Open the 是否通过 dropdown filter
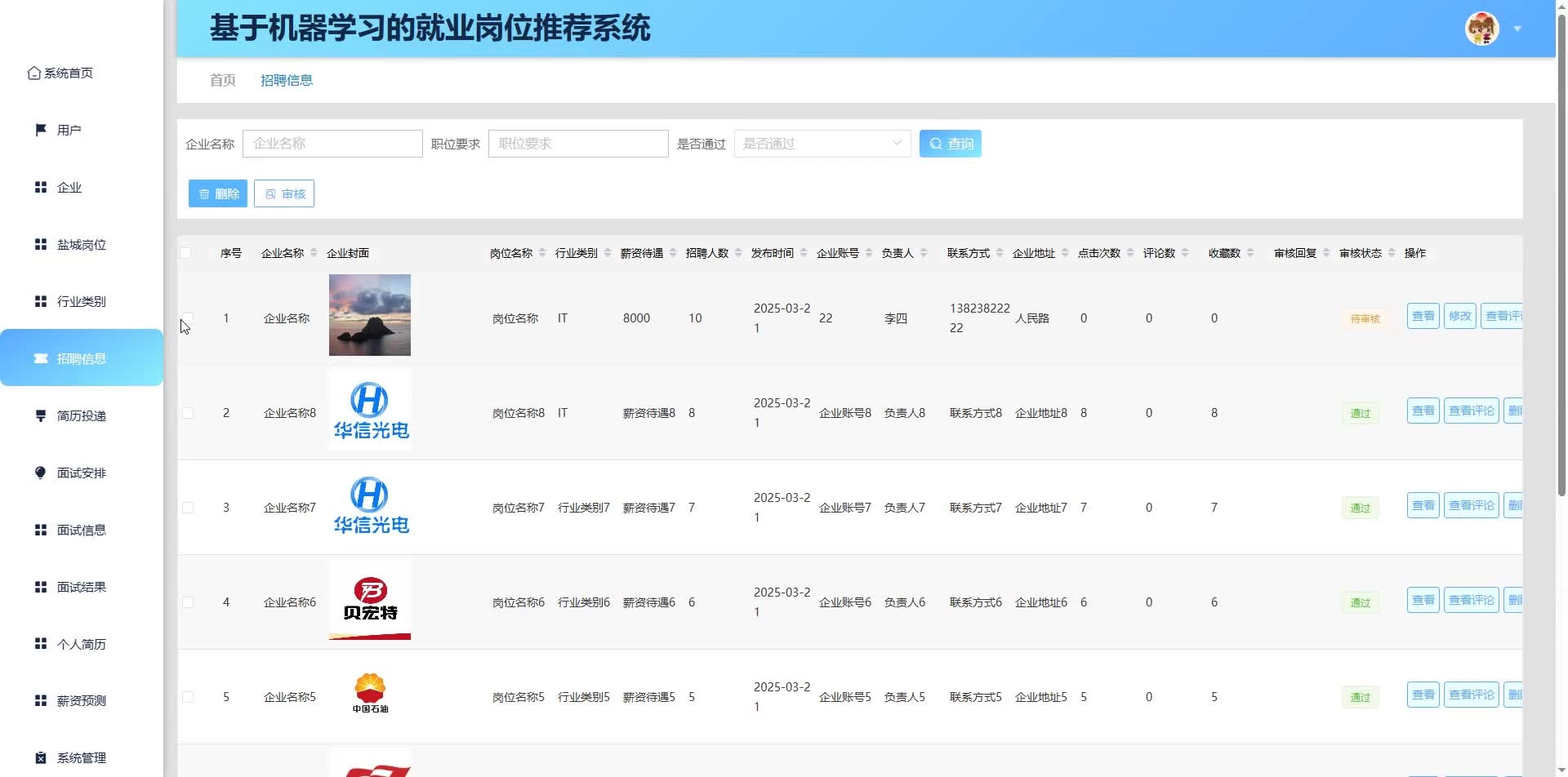 click(822, 144)
